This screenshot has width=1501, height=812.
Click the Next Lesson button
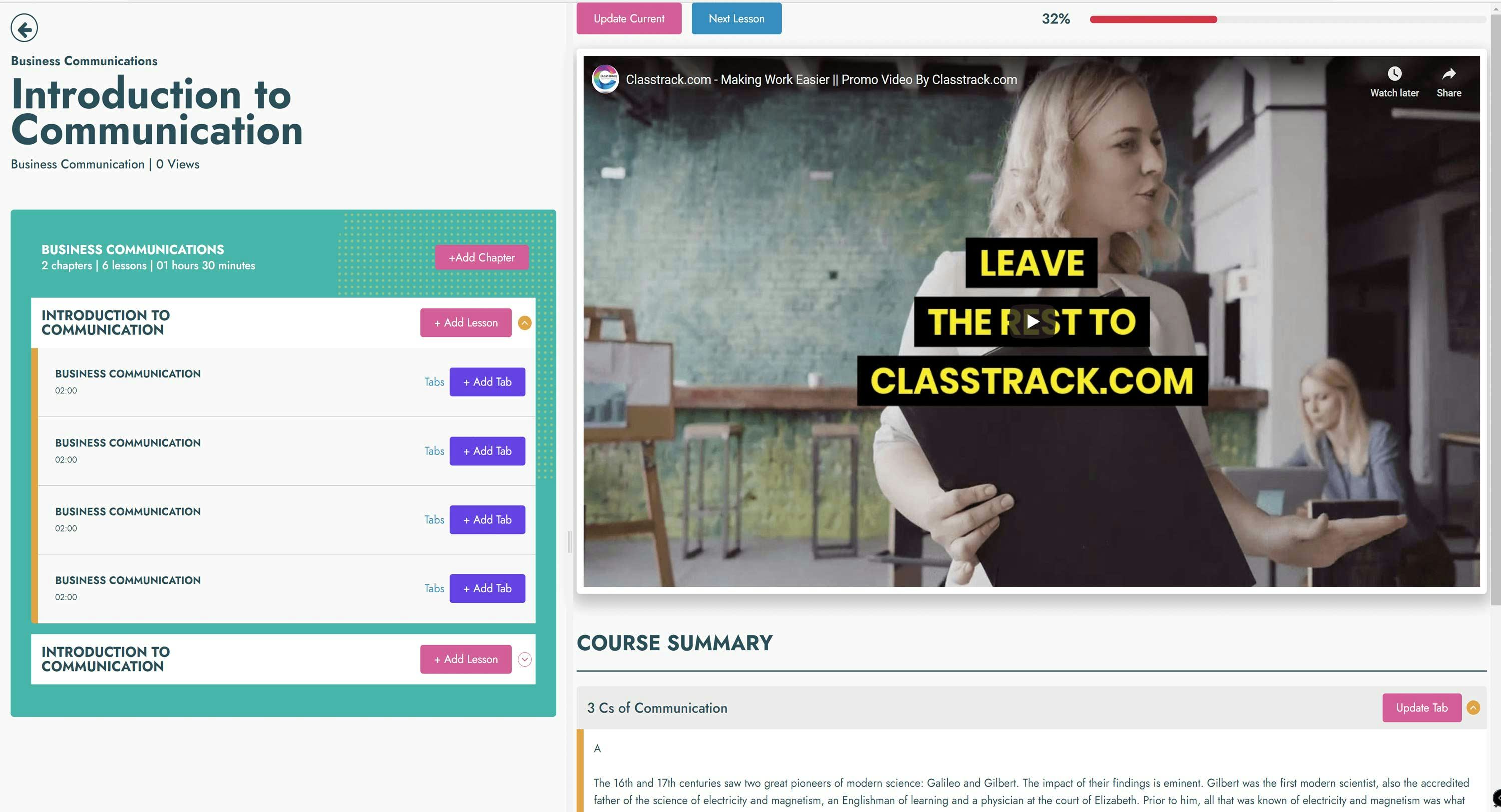coord(737,18)
